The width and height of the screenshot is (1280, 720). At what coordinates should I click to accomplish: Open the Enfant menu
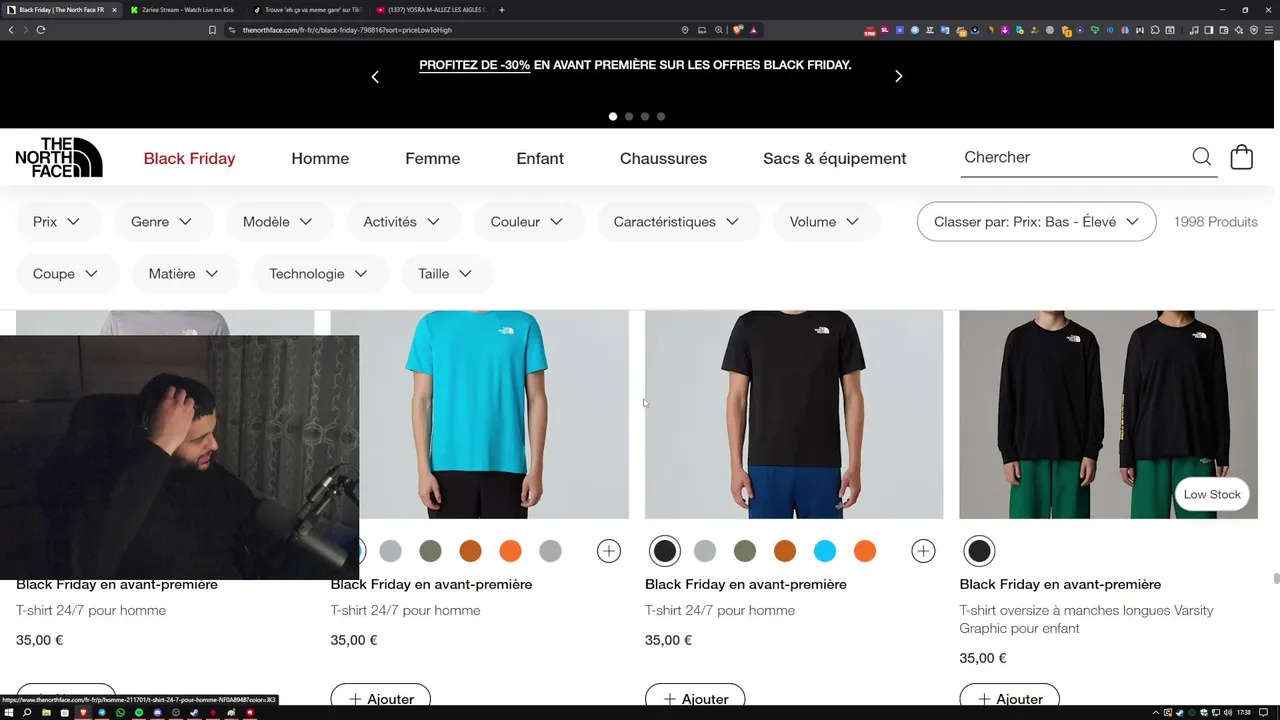click(540, 158)
